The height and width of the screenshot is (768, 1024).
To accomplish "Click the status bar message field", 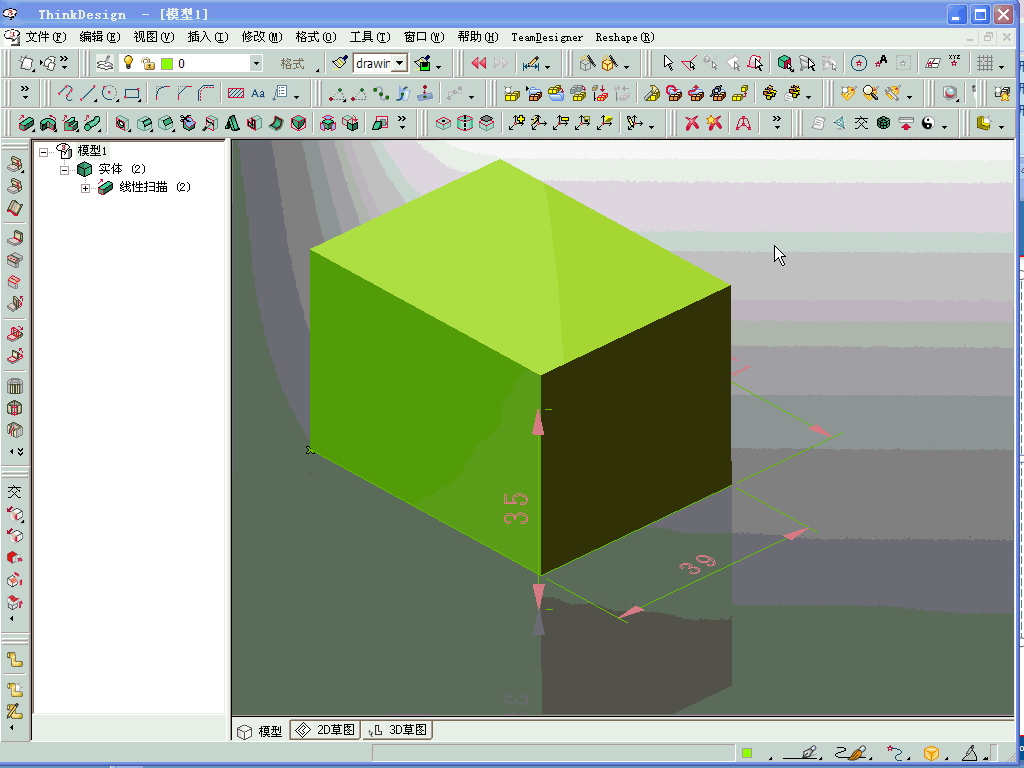I will point(553,752).
